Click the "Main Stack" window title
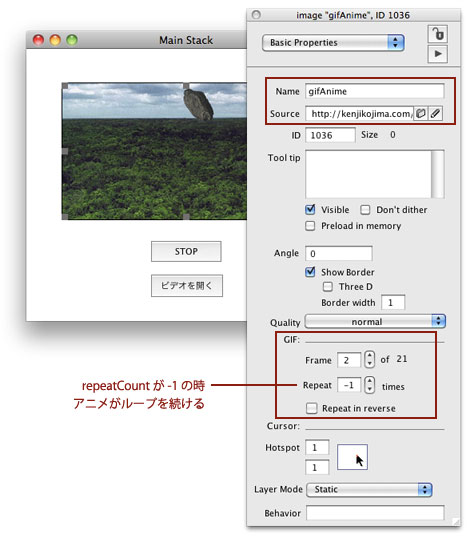Viewport: 473px width, 542px height. (186, 40)
